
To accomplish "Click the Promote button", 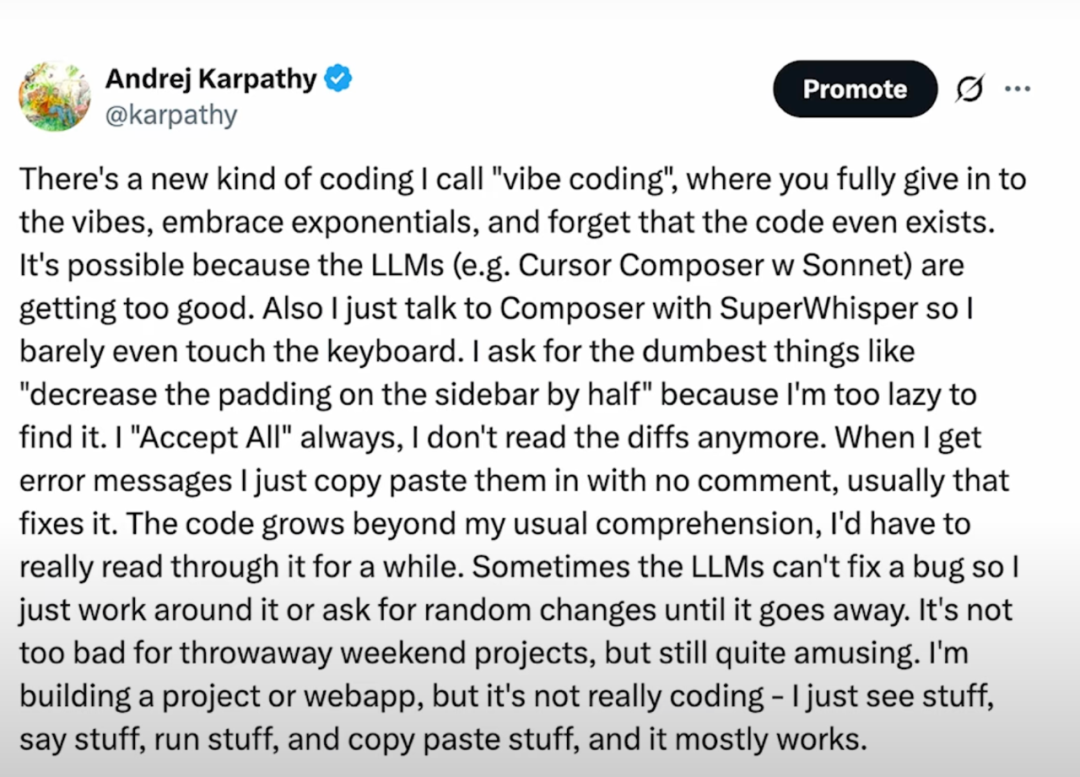I will (855, 89).
